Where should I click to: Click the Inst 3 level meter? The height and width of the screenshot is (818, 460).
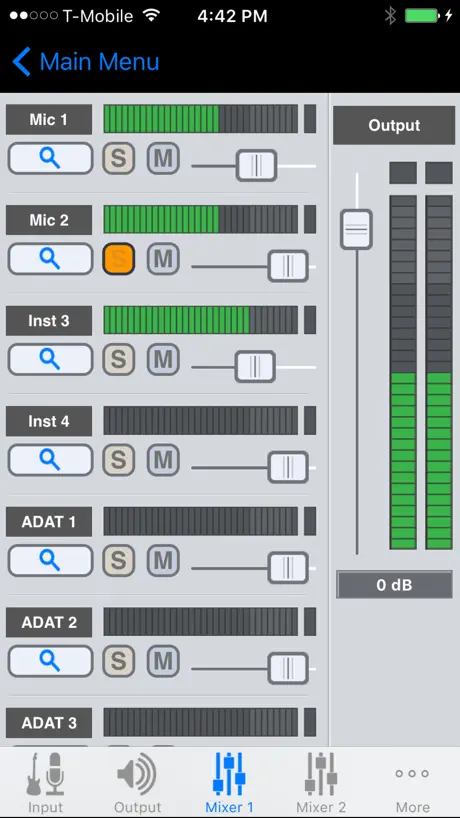click(x=201, y=320)
